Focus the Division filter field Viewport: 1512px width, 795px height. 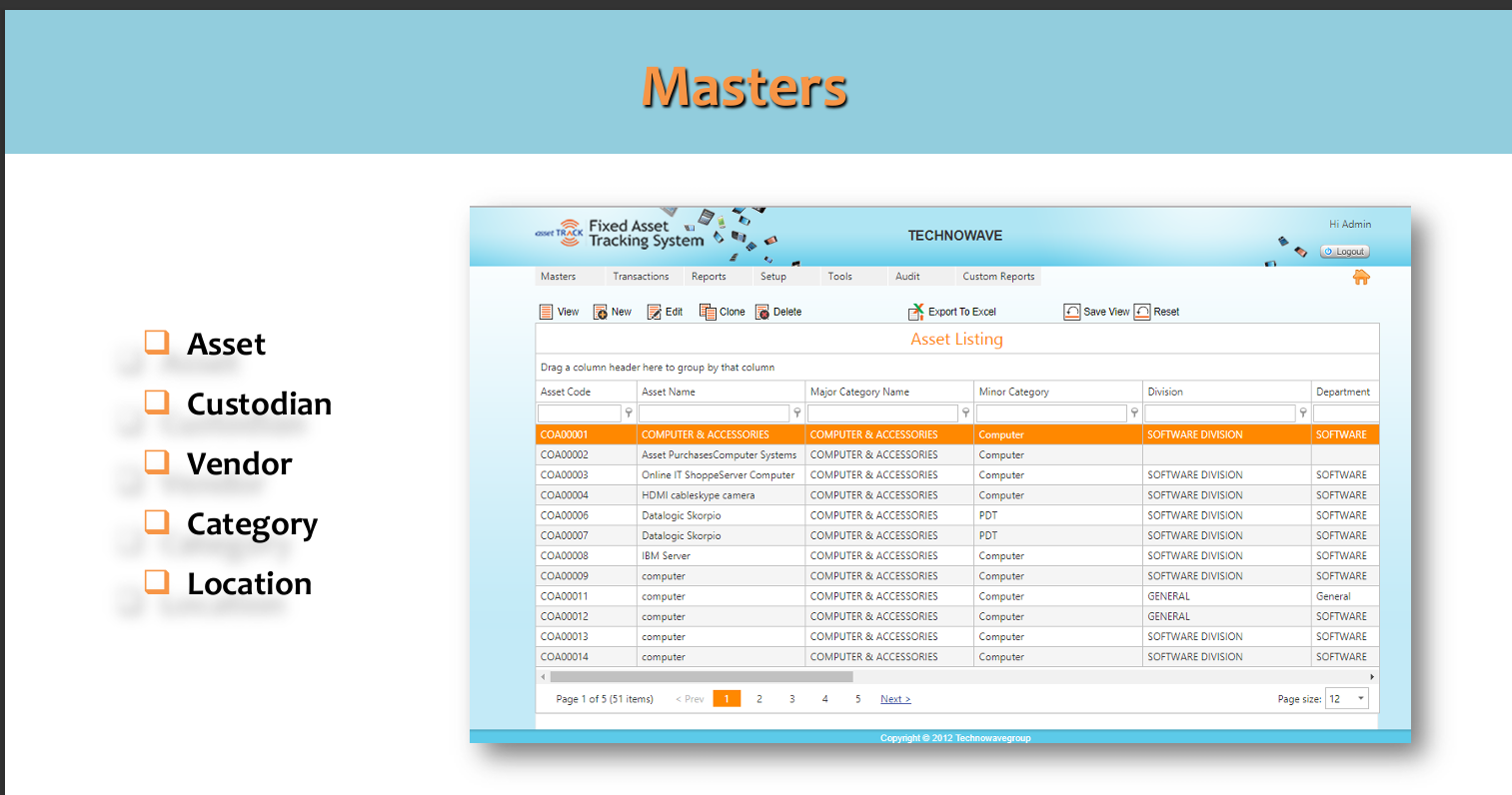click(1220, 412)
